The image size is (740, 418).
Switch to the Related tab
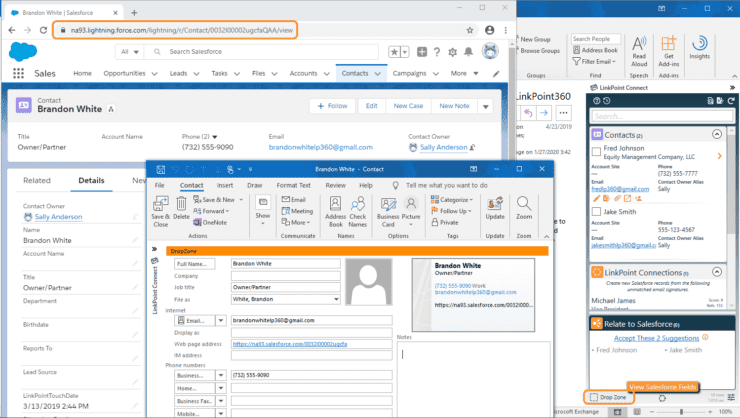[37, 180]
